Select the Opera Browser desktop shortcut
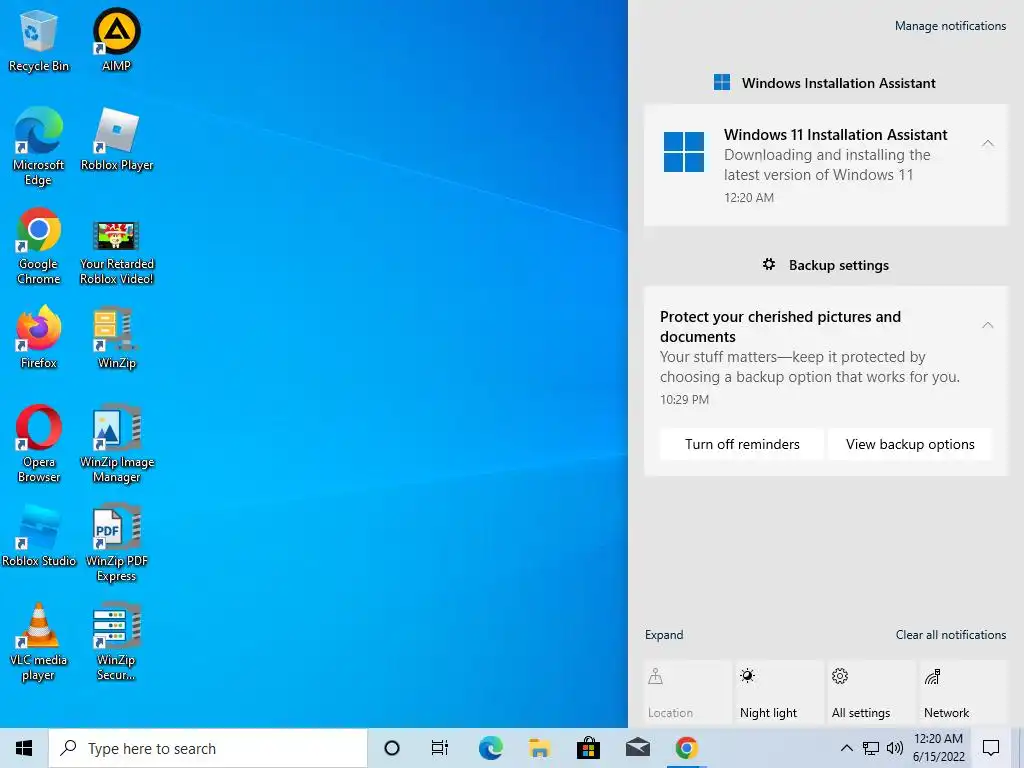Viewport: 1024px width, 768px height. [39, 444]
